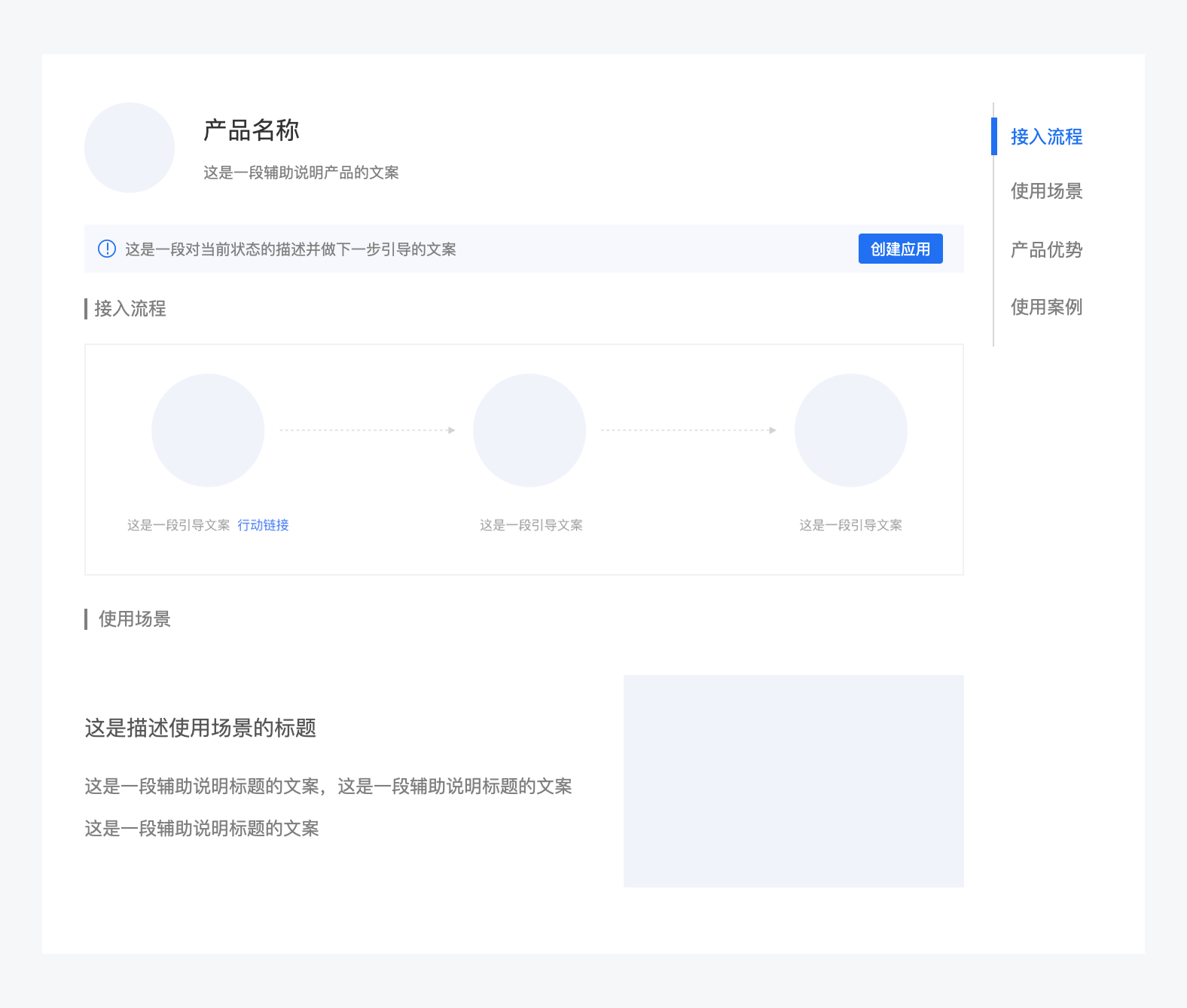Jump to 使用场景 from the right anchor menu
The image size is (1187, 1008).
click(1046, 191)
